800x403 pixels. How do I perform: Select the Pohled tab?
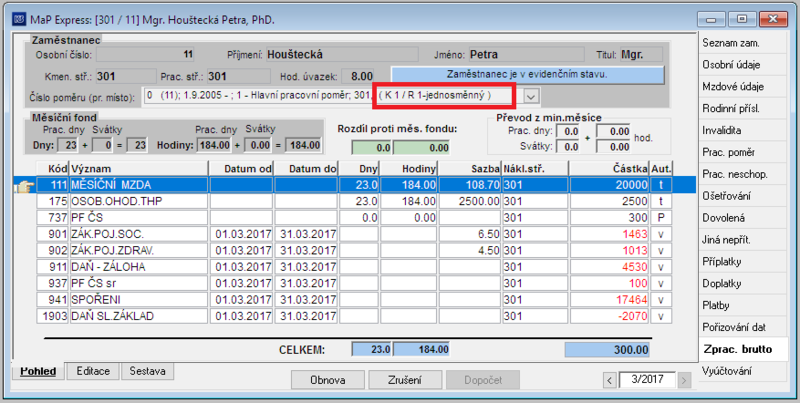(38, 372)
